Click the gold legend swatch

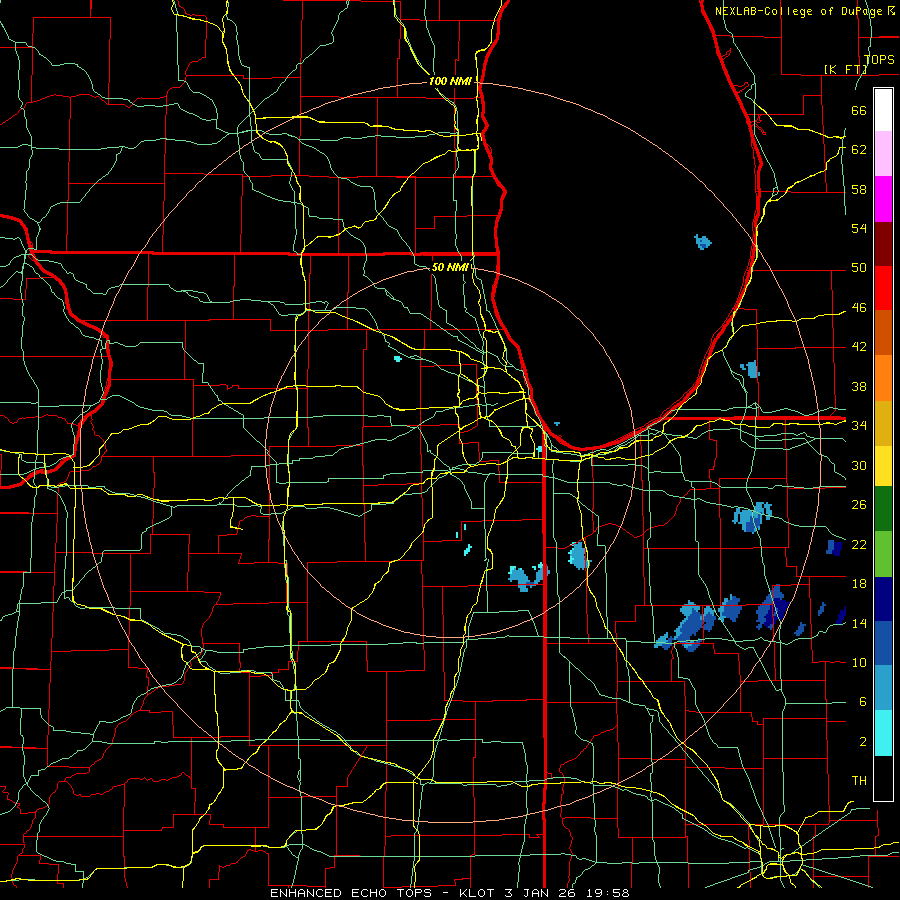pyautogui.click(x=883, y=422)
